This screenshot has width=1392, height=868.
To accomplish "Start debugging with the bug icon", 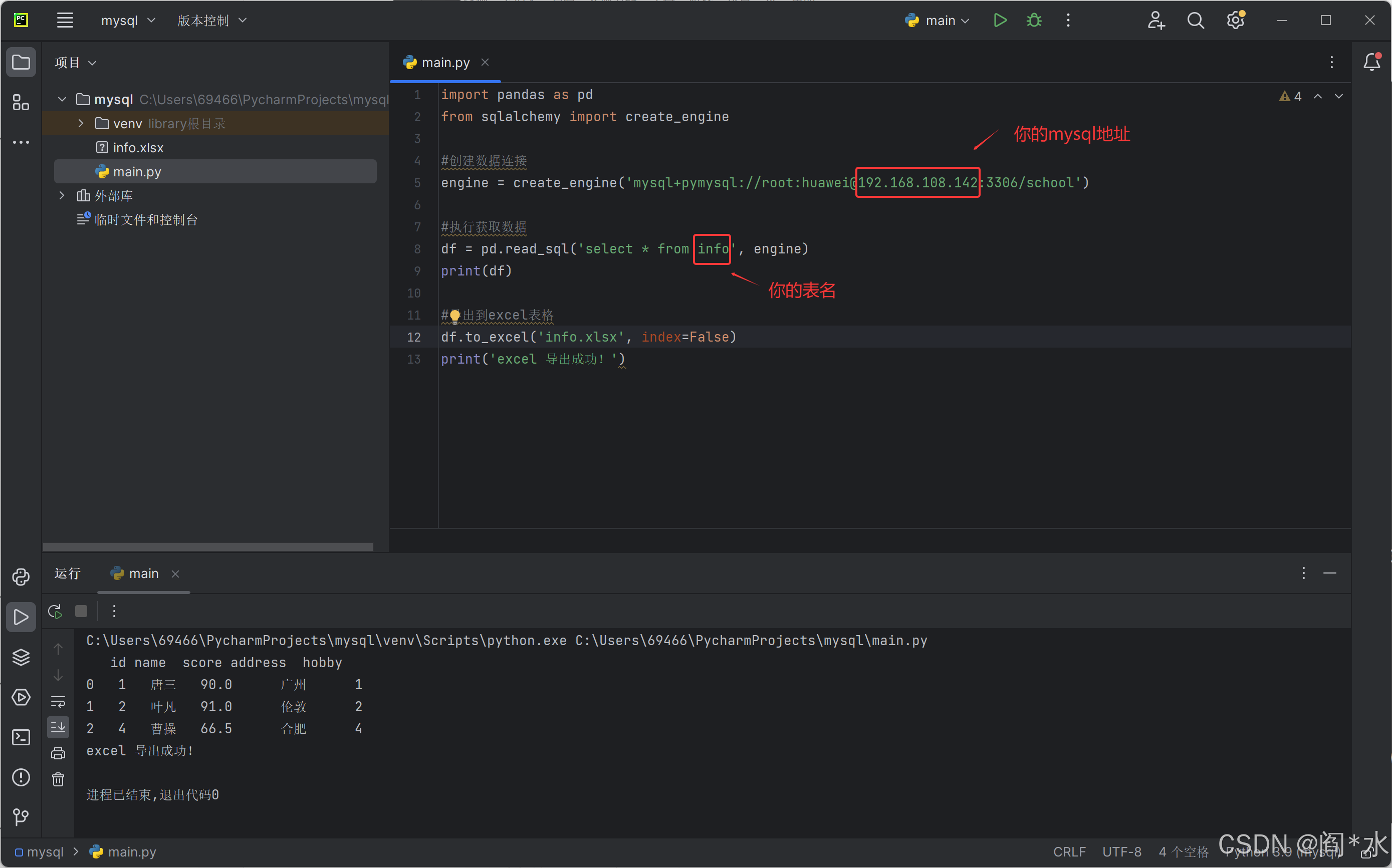I will [x=1034, y=21].
